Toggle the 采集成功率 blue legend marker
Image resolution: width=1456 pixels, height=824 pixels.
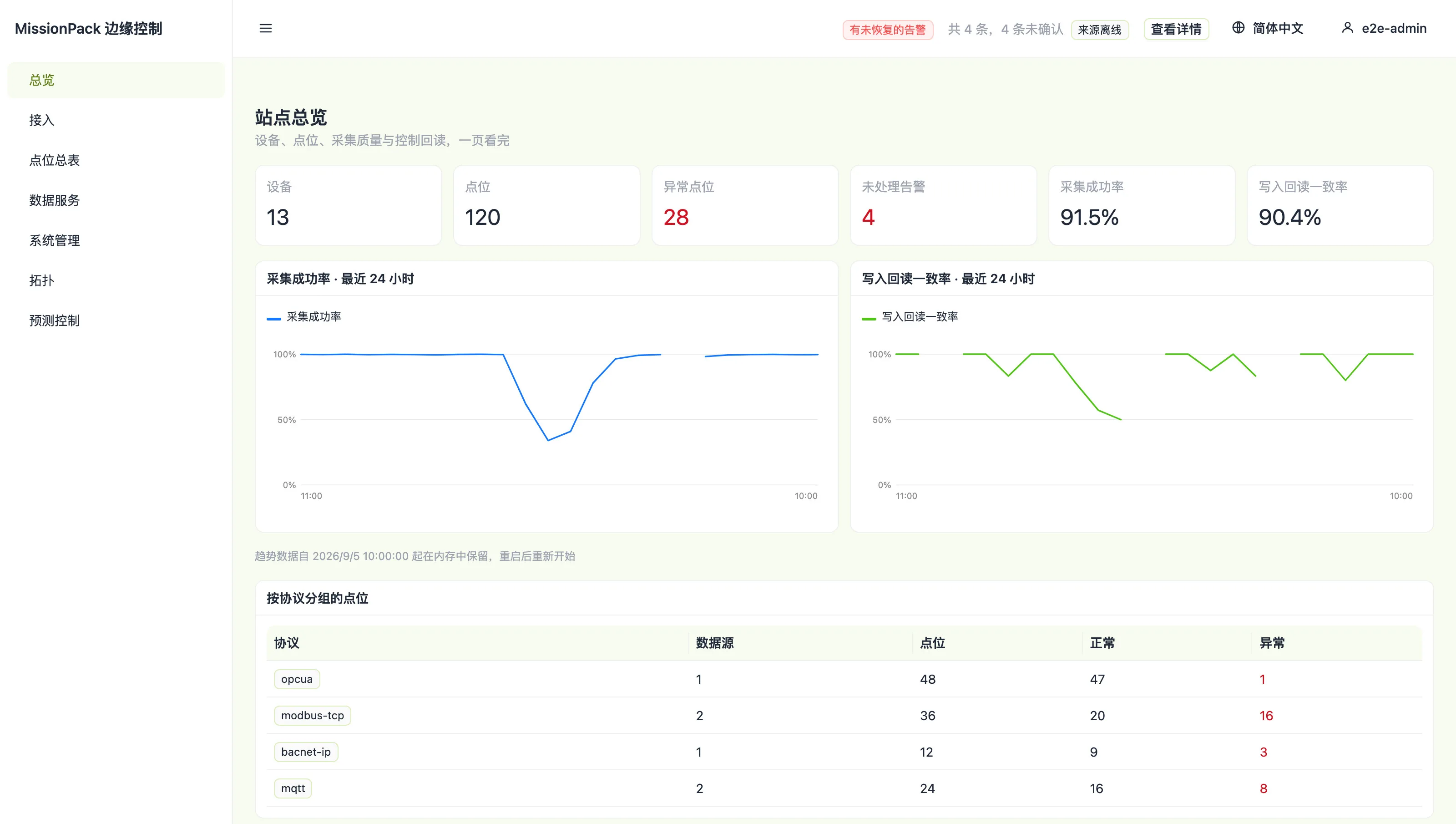pos(273,319)
